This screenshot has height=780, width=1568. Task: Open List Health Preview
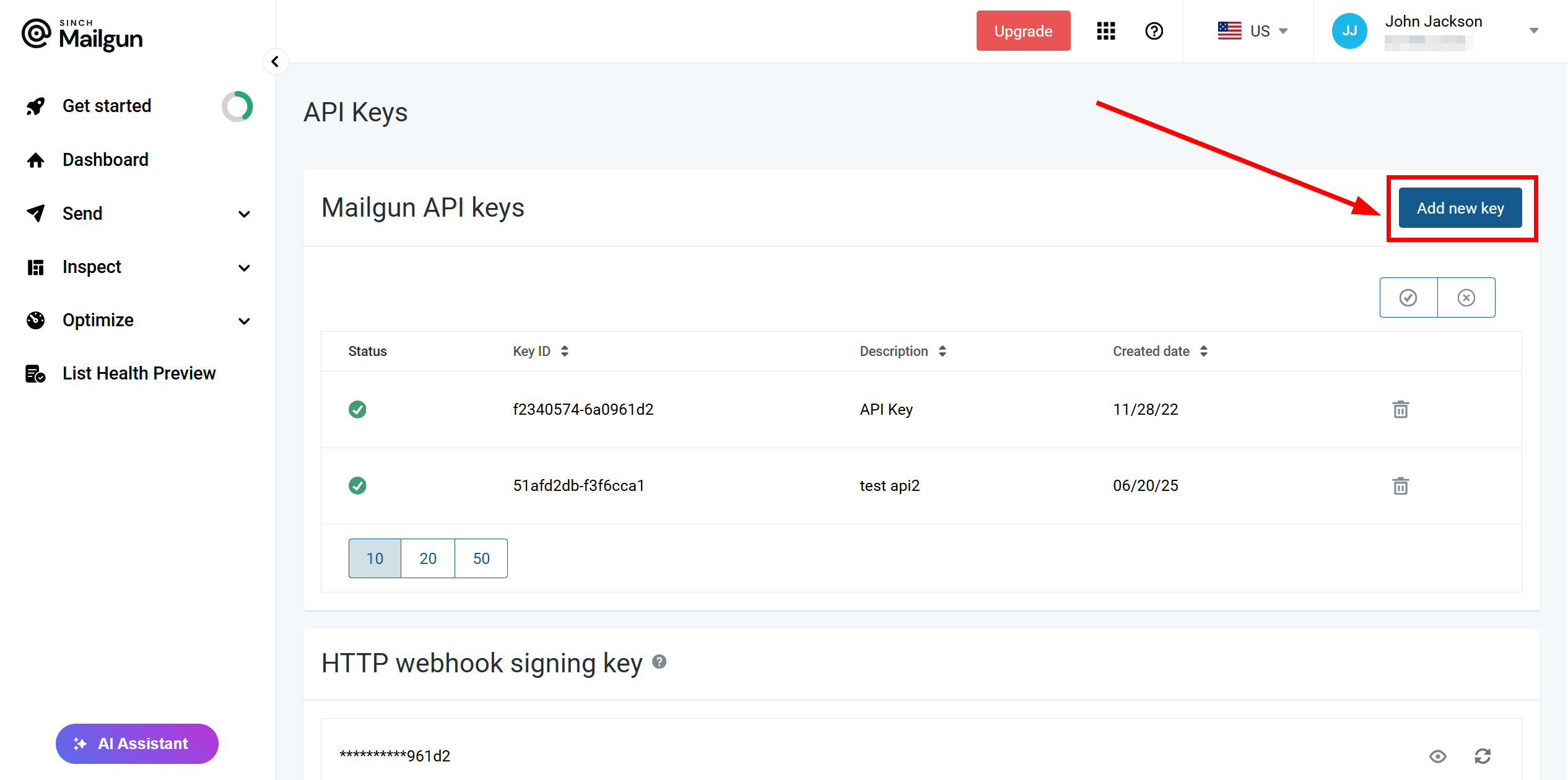pyautogui.click(x=139, y=373)
